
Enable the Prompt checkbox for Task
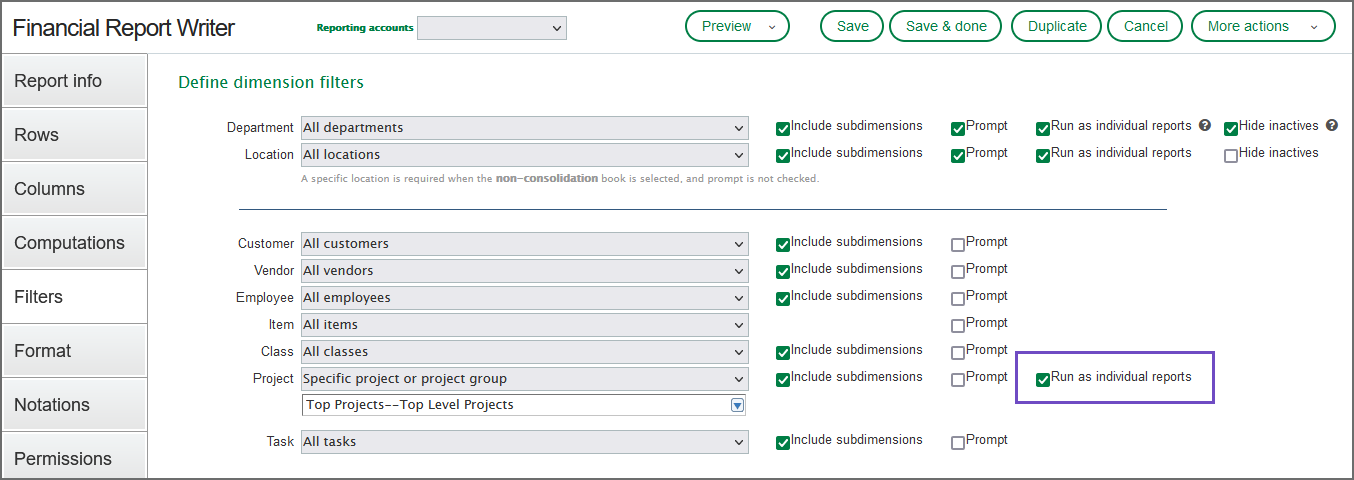(958, 442)
